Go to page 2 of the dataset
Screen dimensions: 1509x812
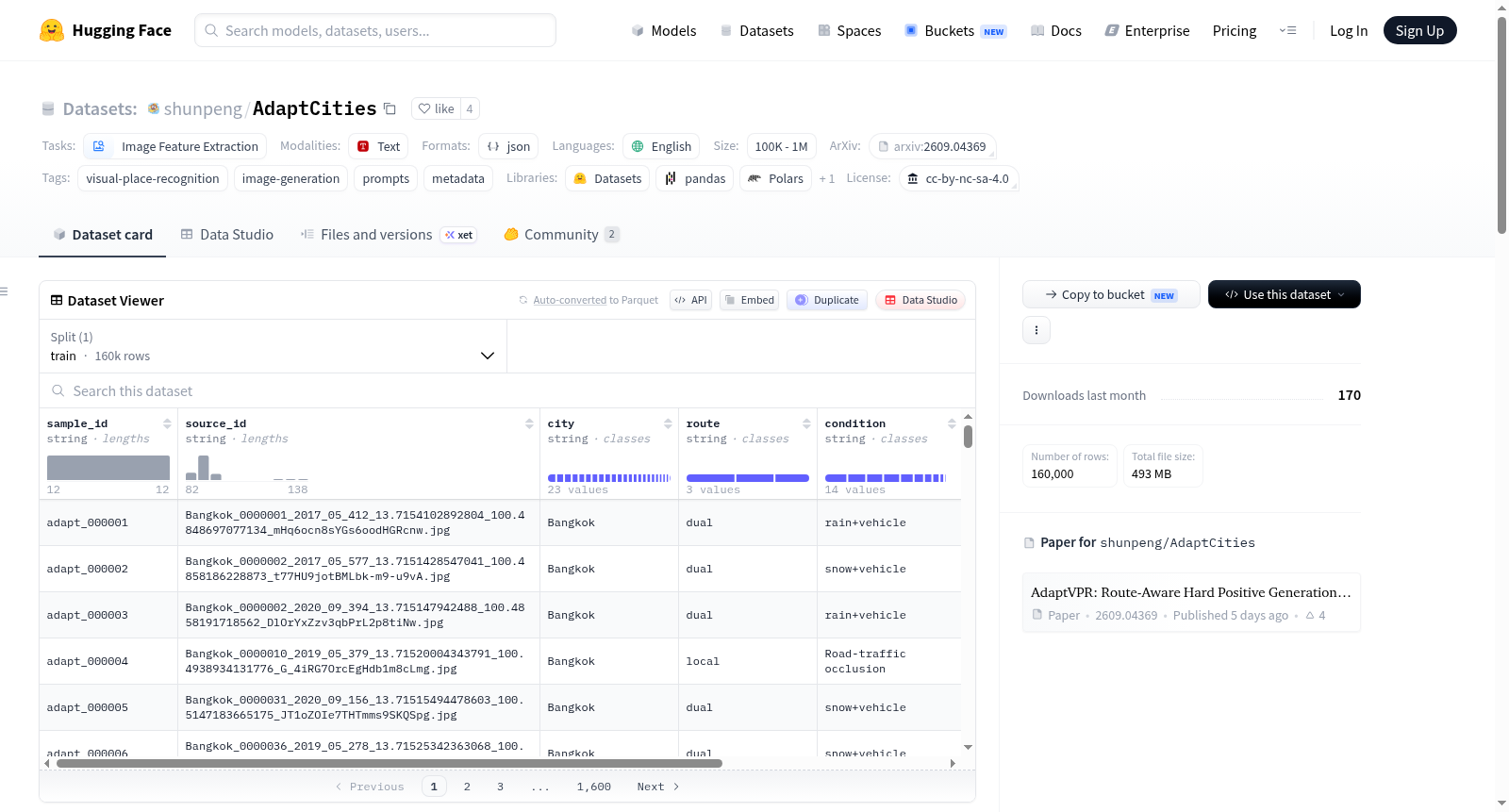point(467,787)
